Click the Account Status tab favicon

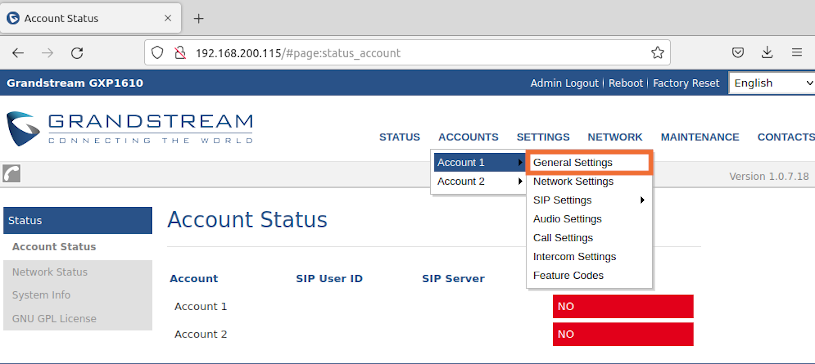coord(13,18)
